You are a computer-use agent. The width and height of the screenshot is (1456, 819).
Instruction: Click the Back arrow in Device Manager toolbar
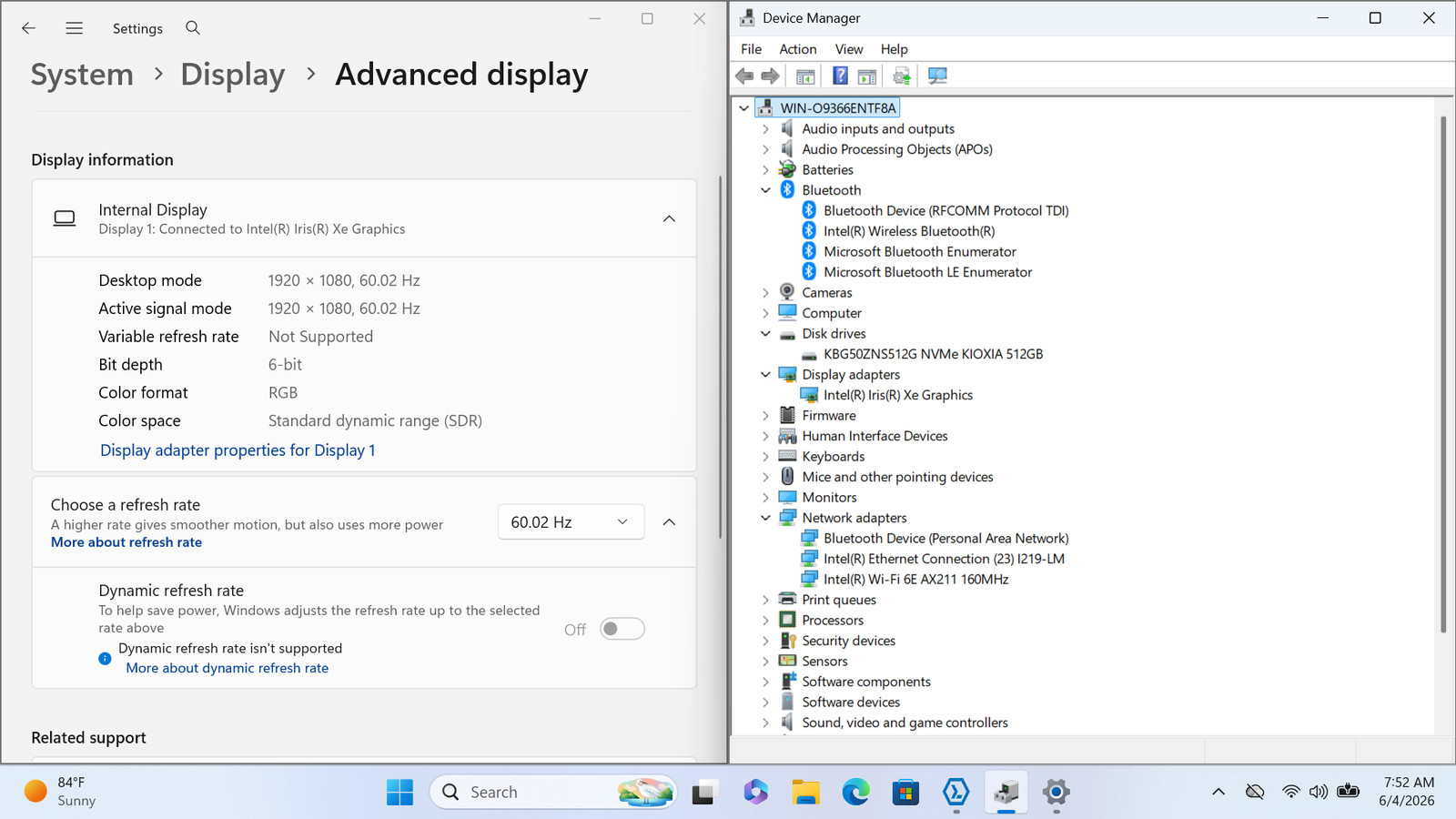(x=744, y=76)
